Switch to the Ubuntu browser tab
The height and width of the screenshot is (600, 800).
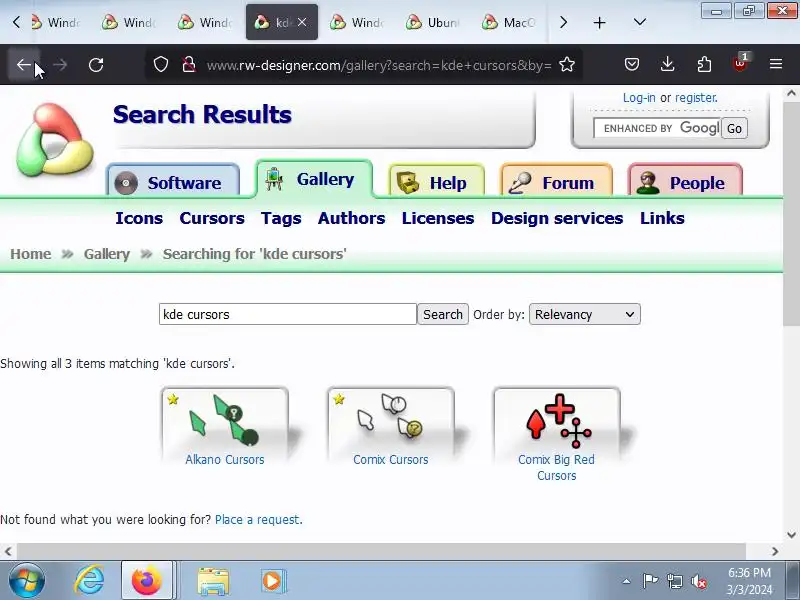[433, 22]
